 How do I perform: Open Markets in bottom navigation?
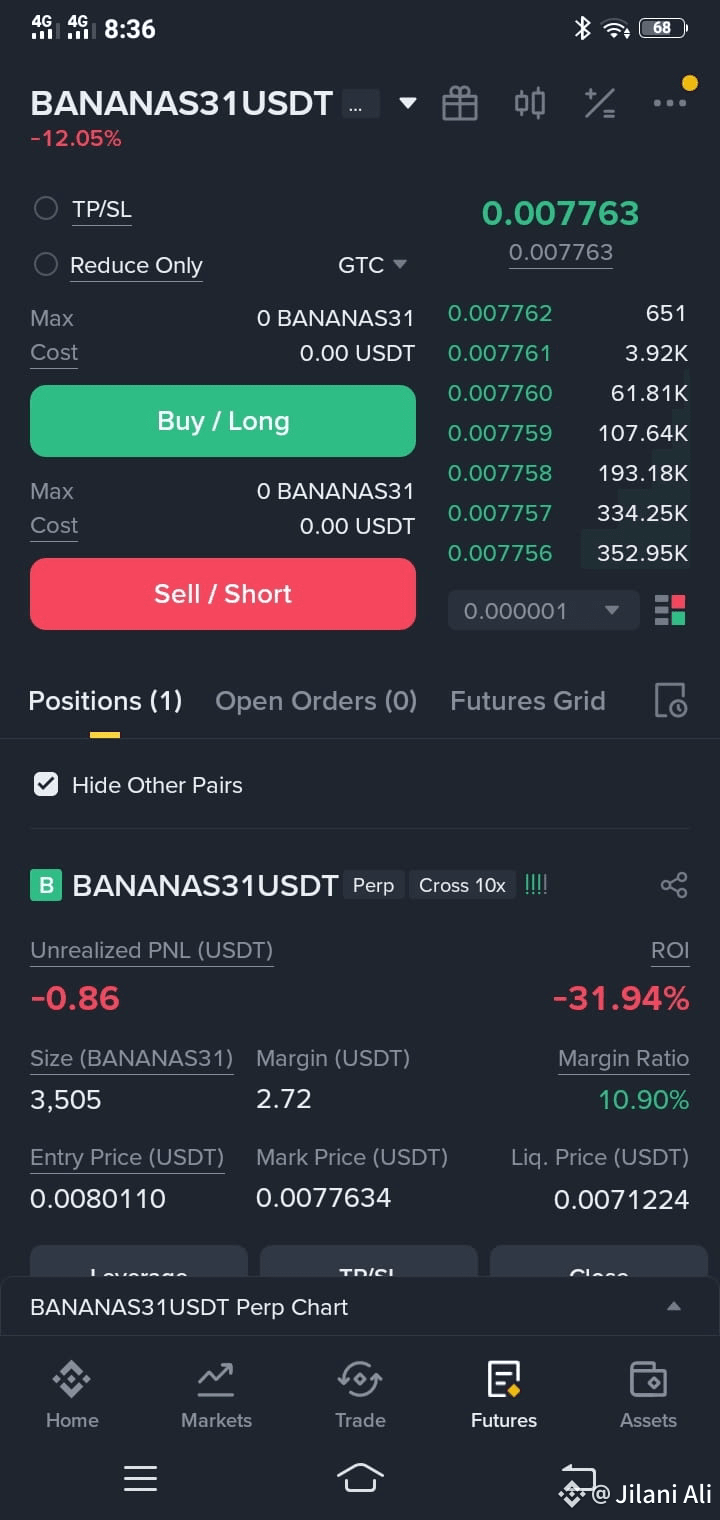pos(216,1394)
